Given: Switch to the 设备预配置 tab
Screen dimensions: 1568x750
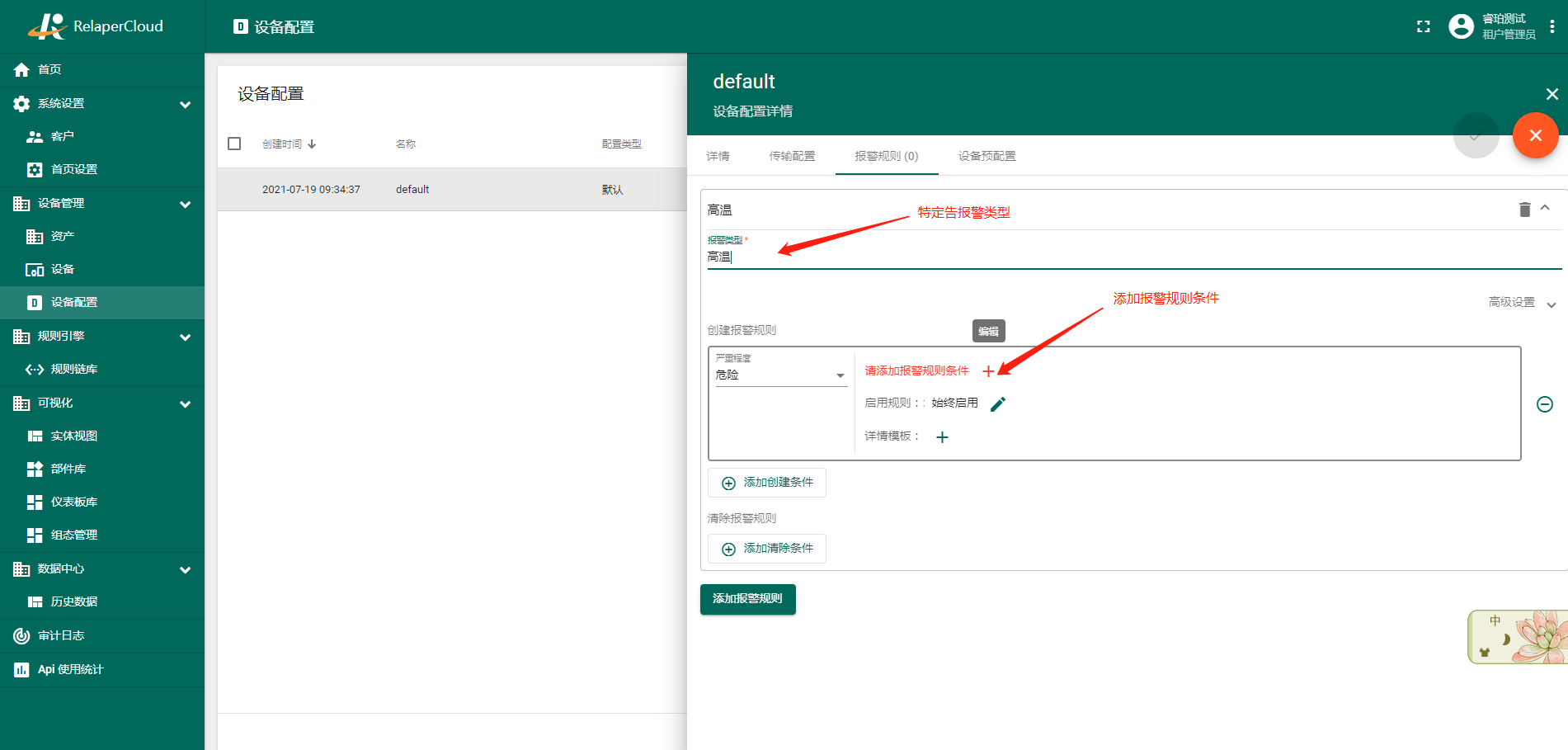Looking at the screenshot, I should click(987, 156).
